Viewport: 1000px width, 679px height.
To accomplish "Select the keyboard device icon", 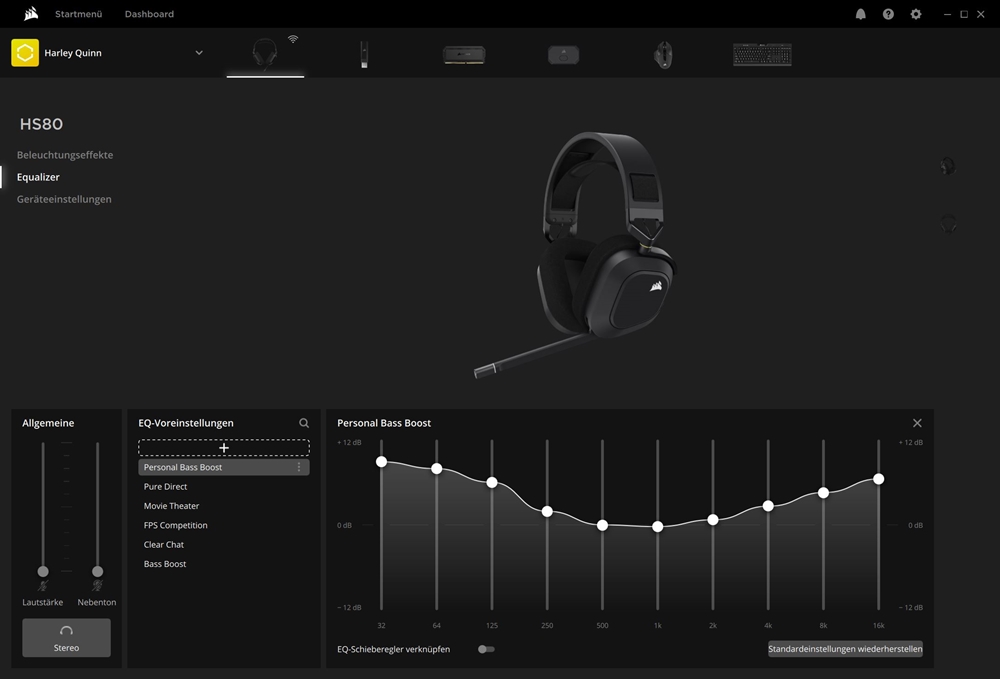I will [762, 55].
